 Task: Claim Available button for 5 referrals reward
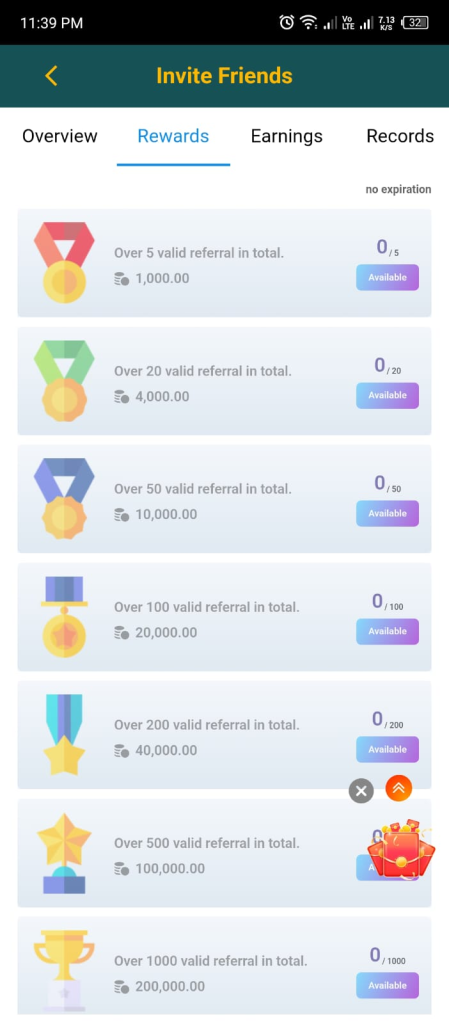point(387,278)
